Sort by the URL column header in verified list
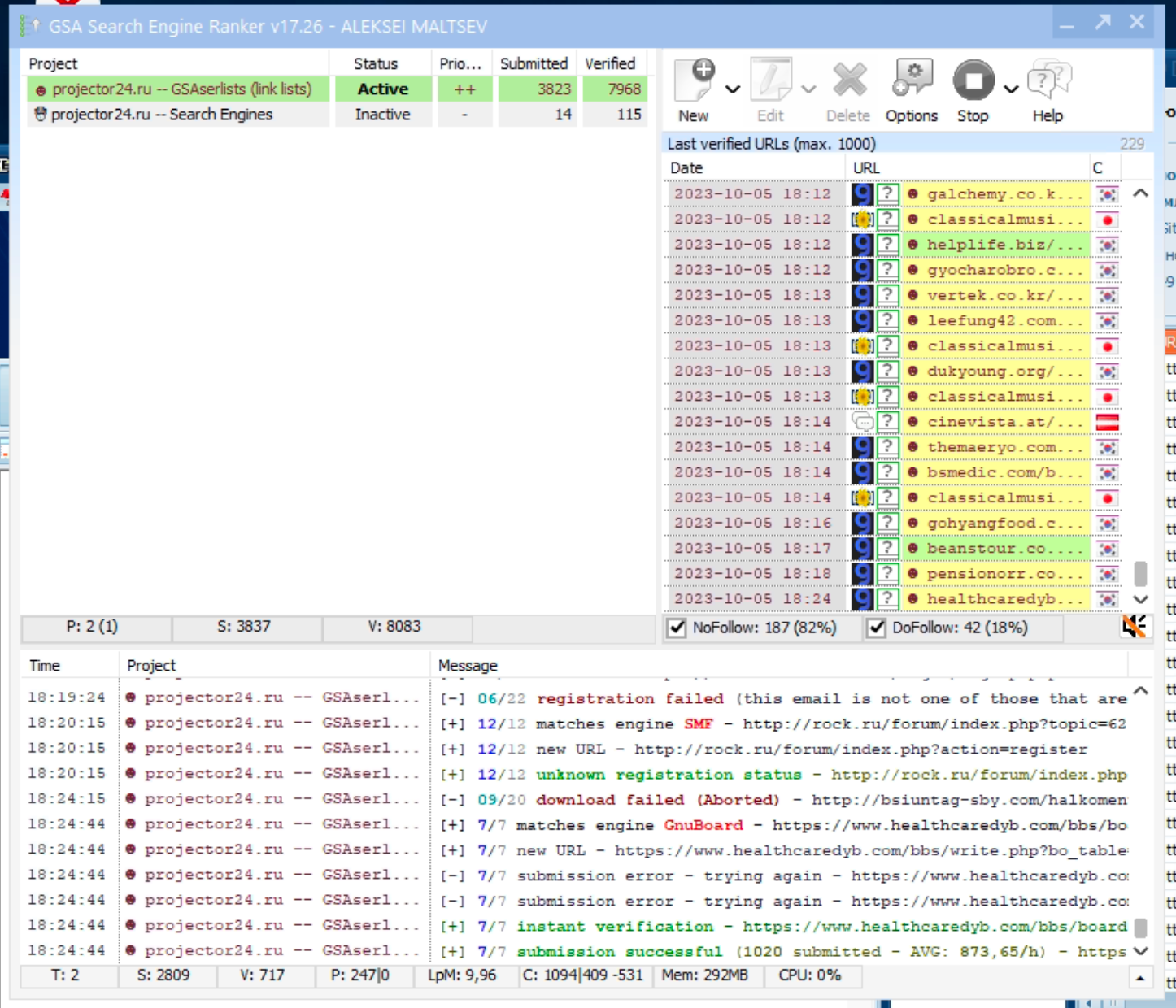 pyautogui.click(x=967, y=167)
